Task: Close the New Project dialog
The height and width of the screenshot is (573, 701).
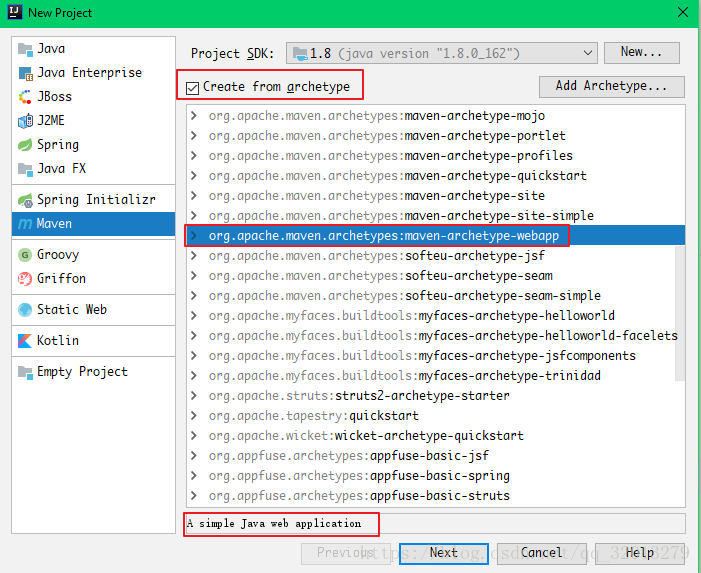Action: [x=683, y=12]
